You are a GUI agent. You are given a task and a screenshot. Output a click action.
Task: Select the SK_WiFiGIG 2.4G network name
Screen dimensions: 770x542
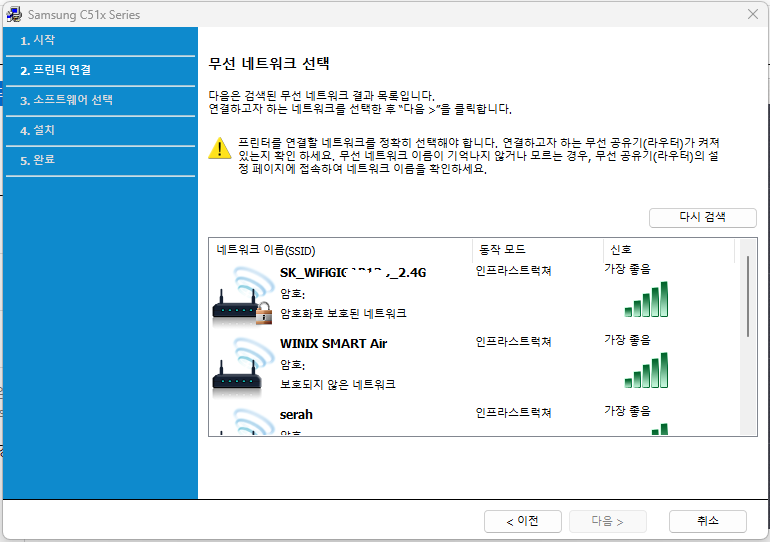click(353, 273)
